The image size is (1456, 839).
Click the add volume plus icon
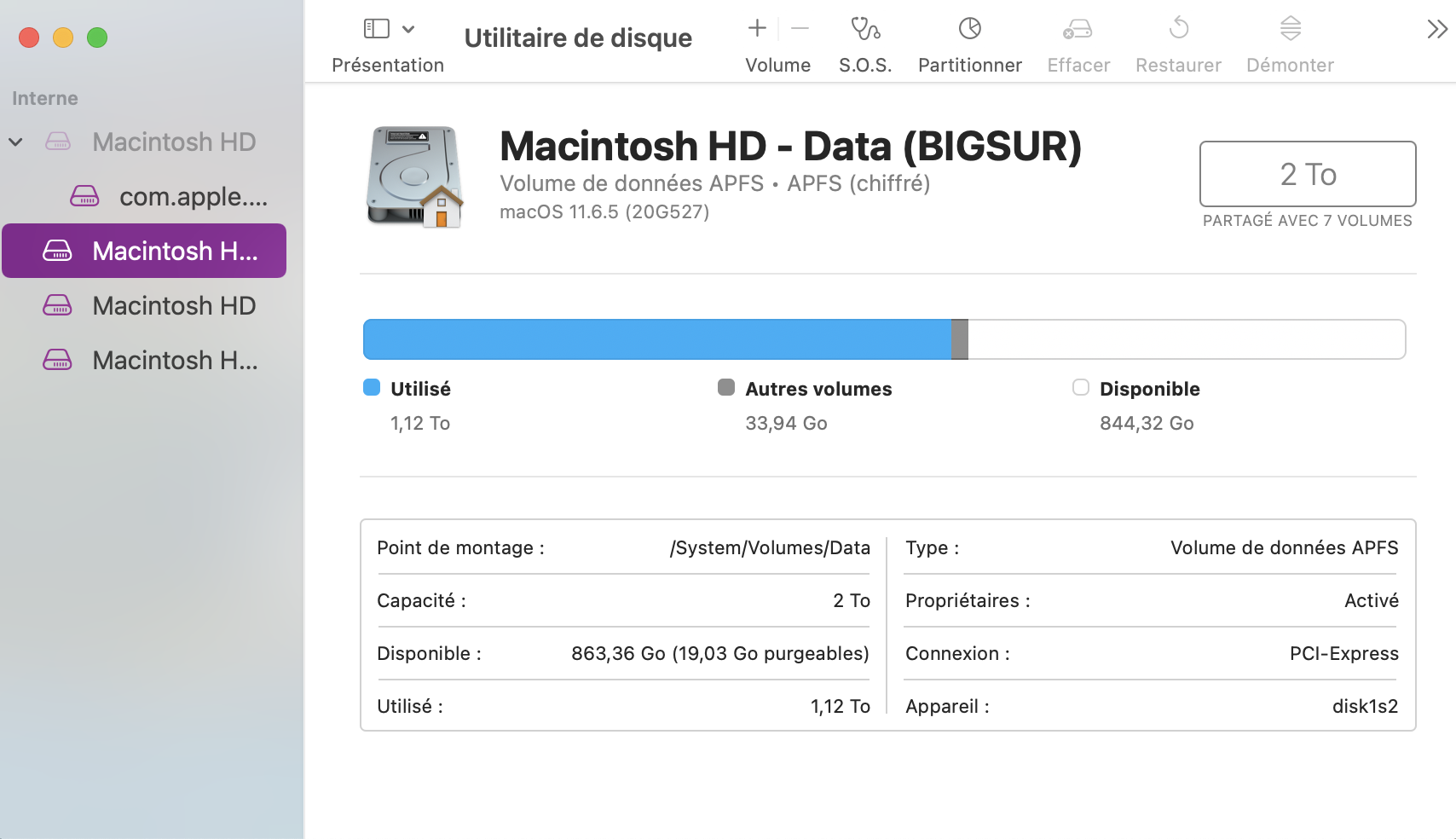(x=757, y=29)
